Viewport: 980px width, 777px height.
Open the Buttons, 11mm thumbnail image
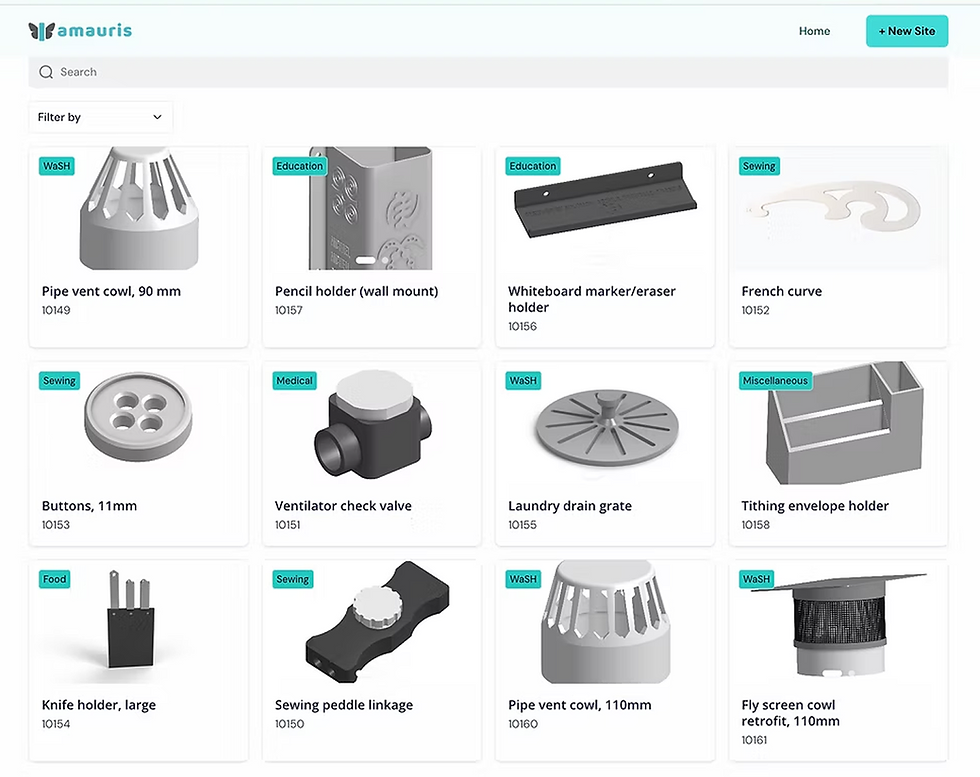pyautogui.click(x=138, y=417)
